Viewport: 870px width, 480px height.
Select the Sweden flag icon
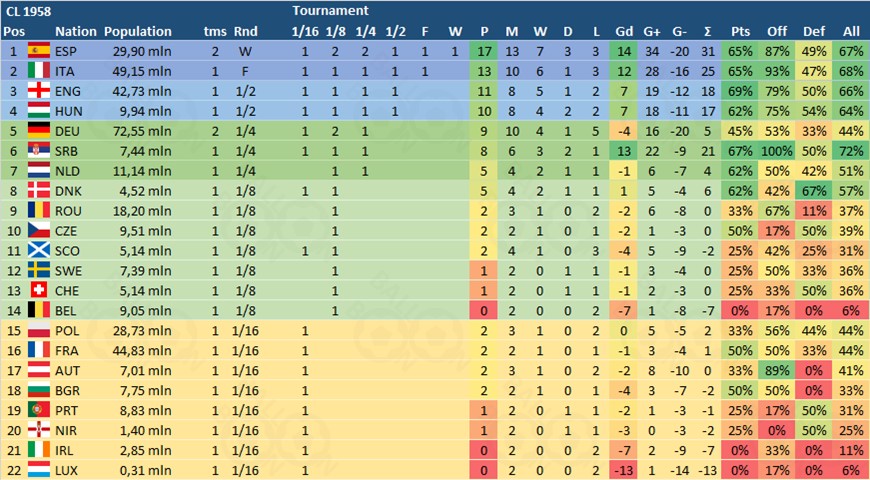tap(39, 271)
